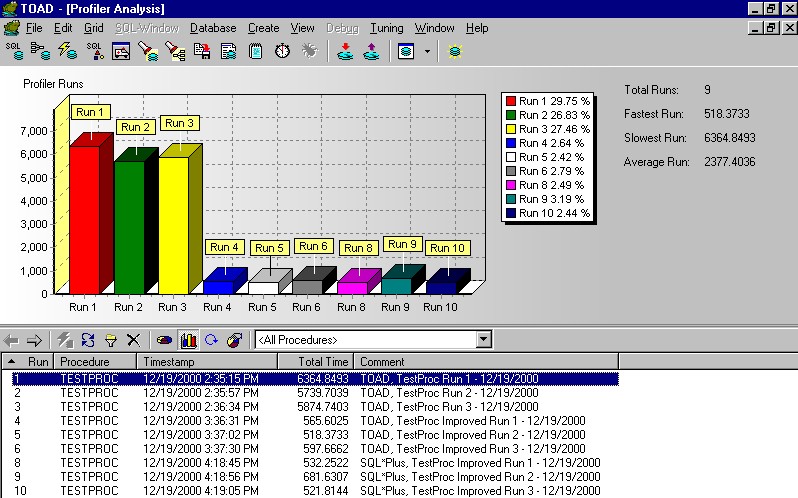798x498 pixels.
Task: Switch to the pie chart view
Action: tap(165, 340)
